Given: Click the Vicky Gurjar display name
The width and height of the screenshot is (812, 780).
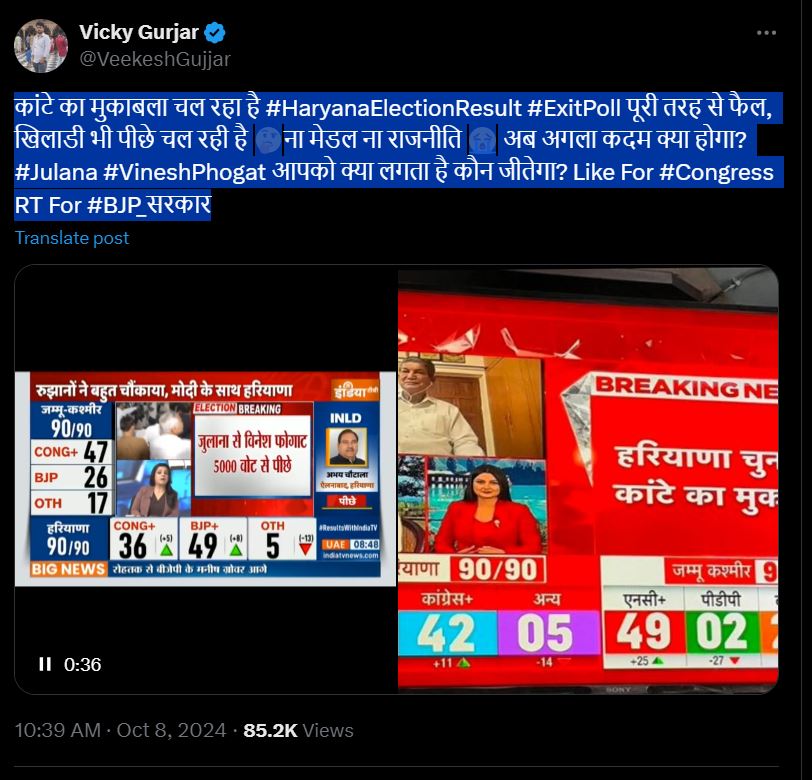Looking at the screenshot, I should [x=139, y=32].
